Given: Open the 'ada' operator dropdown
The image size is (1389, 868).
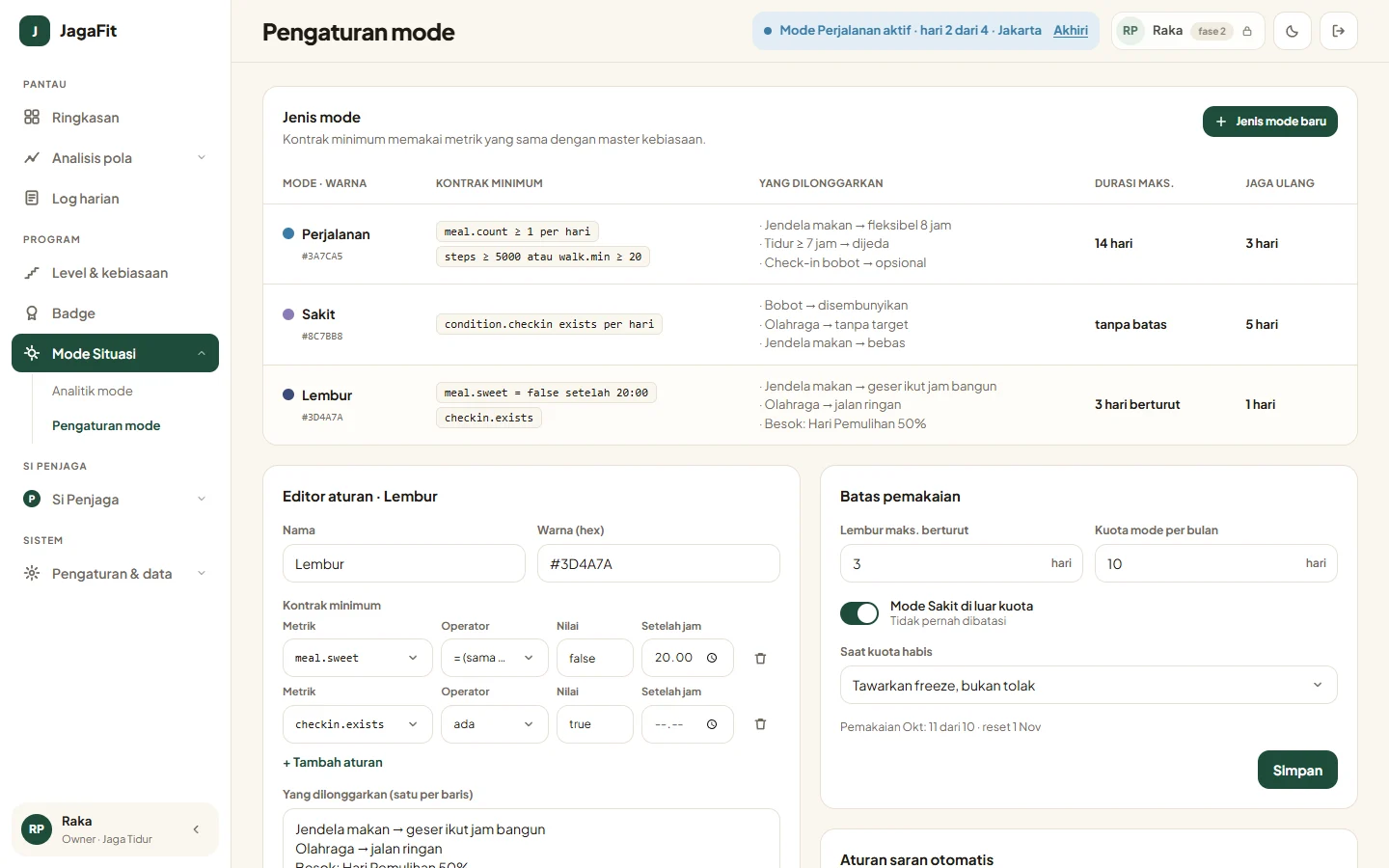Looking at the screenshot, I should [495, 724].
